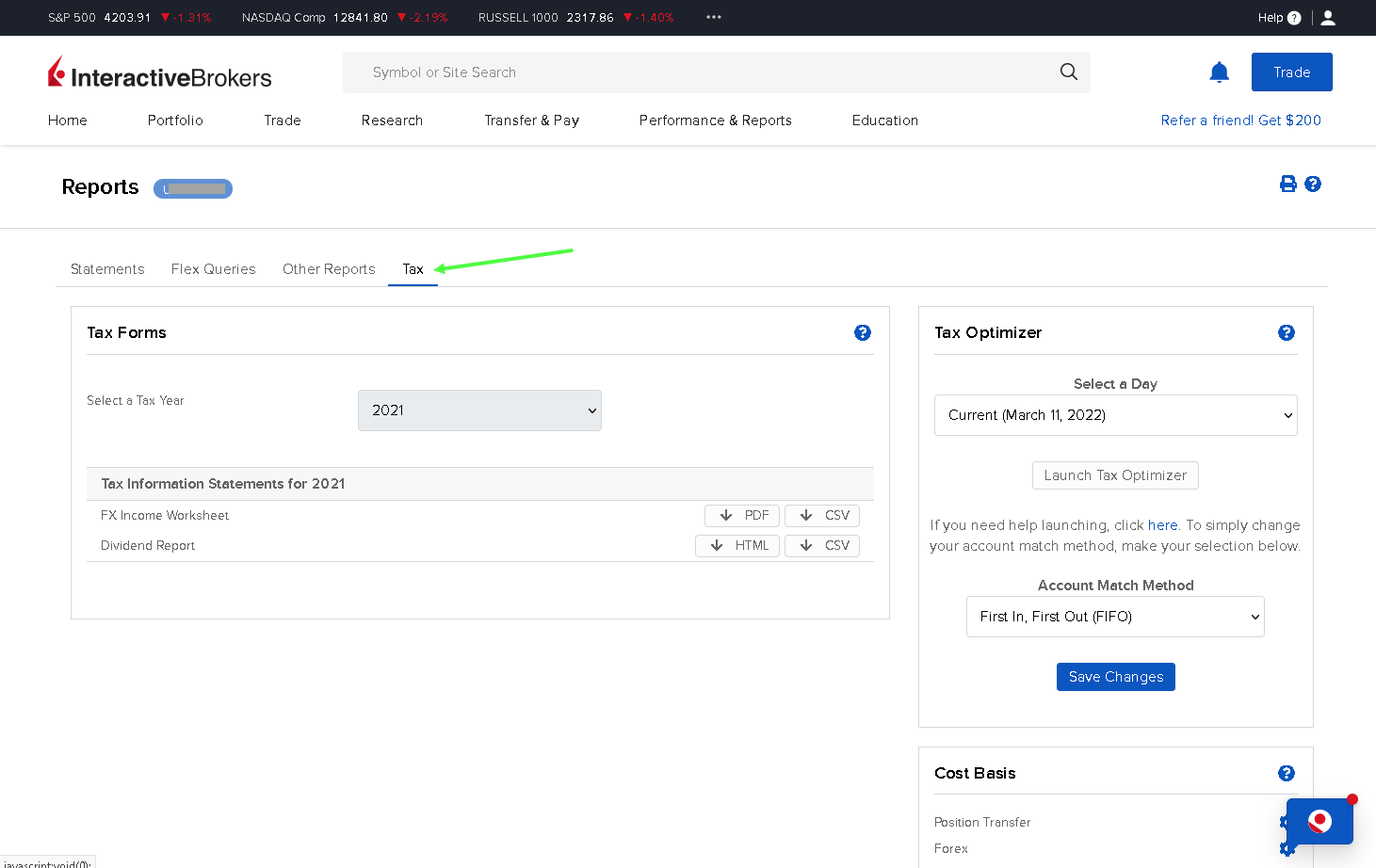Click the Dividend Report label
The image size is (1376, 868).
148,546
